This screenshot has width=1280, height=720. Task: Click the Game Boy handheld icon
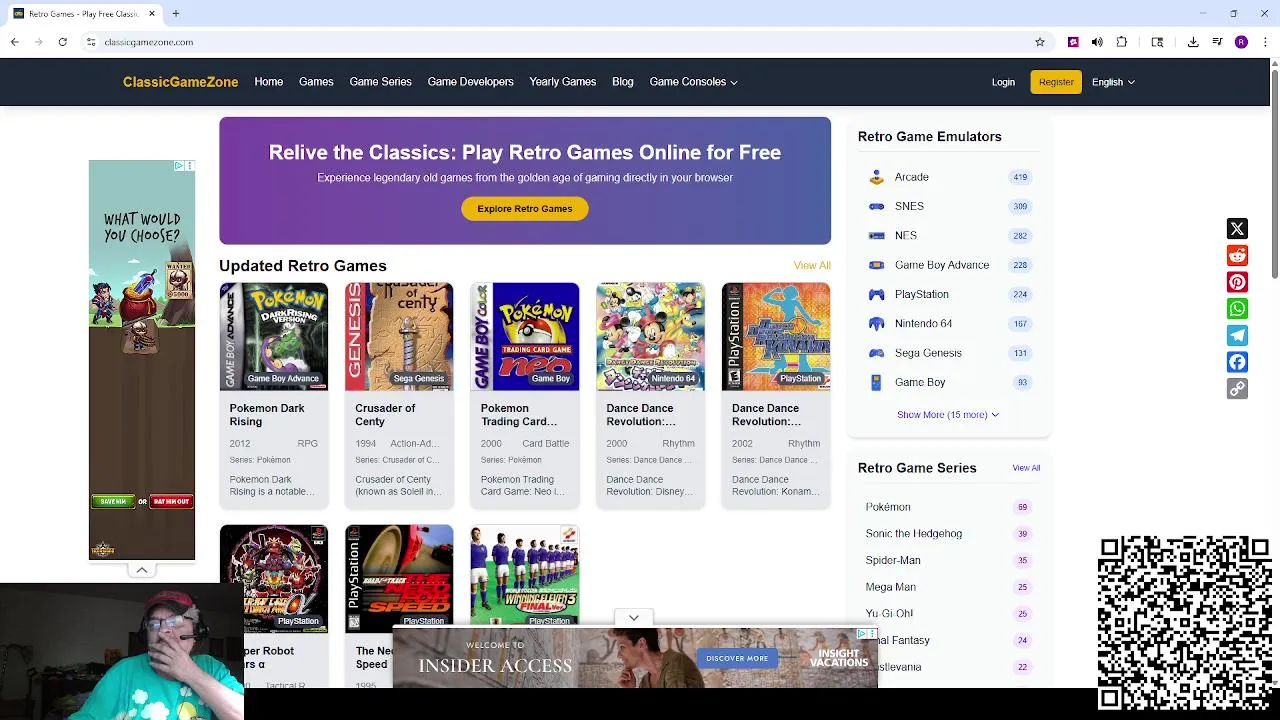point(876,382)
